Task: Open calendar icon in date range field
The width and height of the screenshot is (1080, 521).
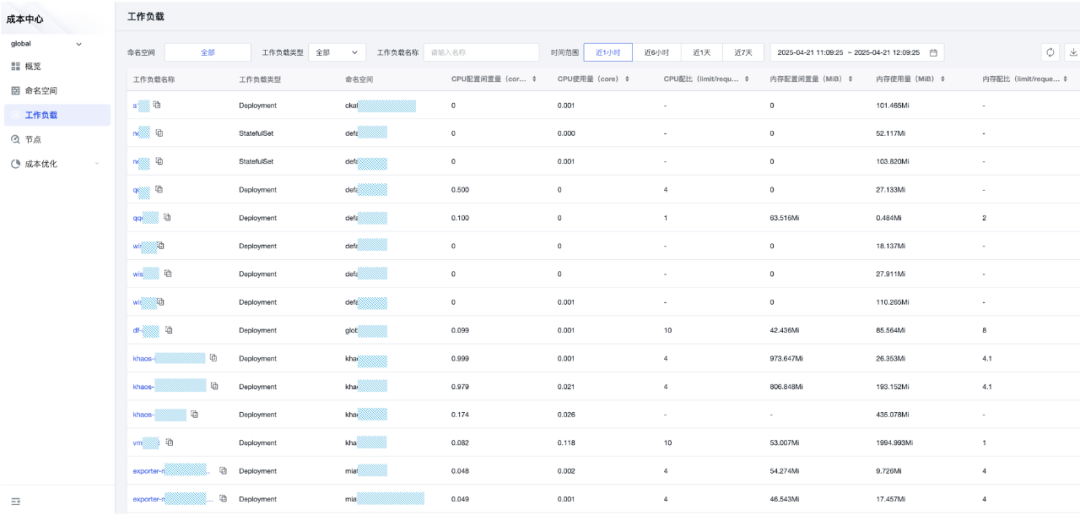Action: (933, 52)
